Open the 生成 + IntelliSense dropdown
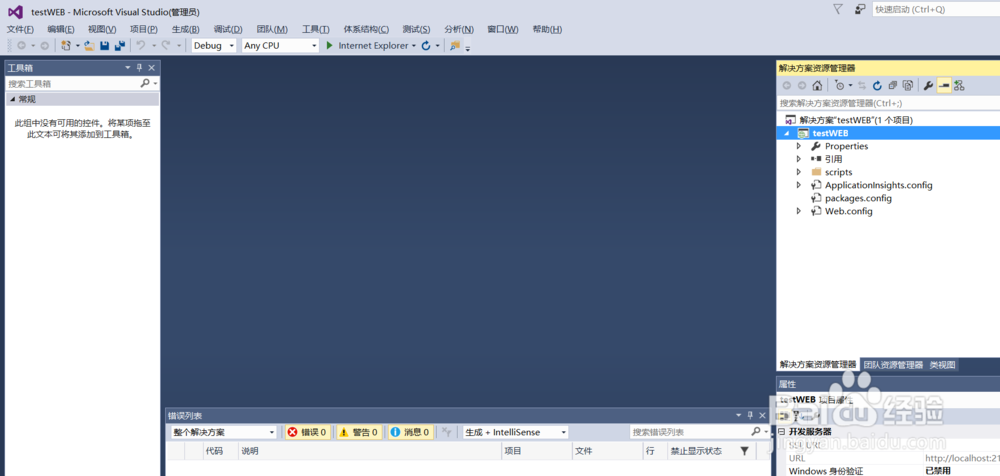Image resolution: width=1000 pixels, height=476 pixels. (x=516, y=432)
